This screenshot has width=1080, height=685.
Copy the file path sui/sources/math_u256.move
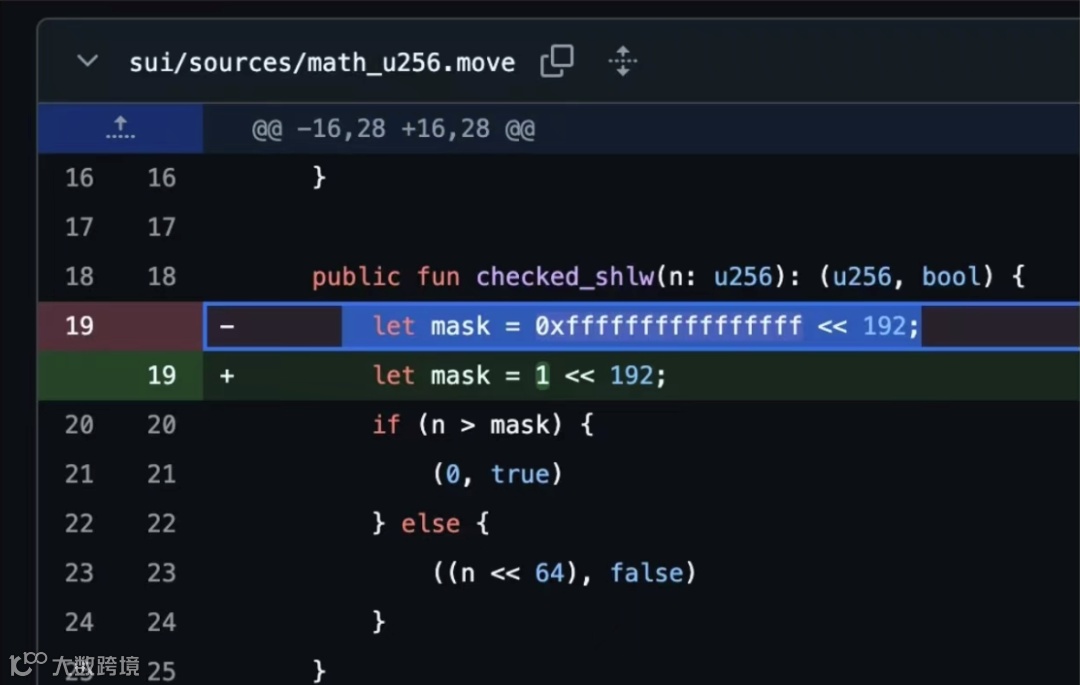pos(557,61)
